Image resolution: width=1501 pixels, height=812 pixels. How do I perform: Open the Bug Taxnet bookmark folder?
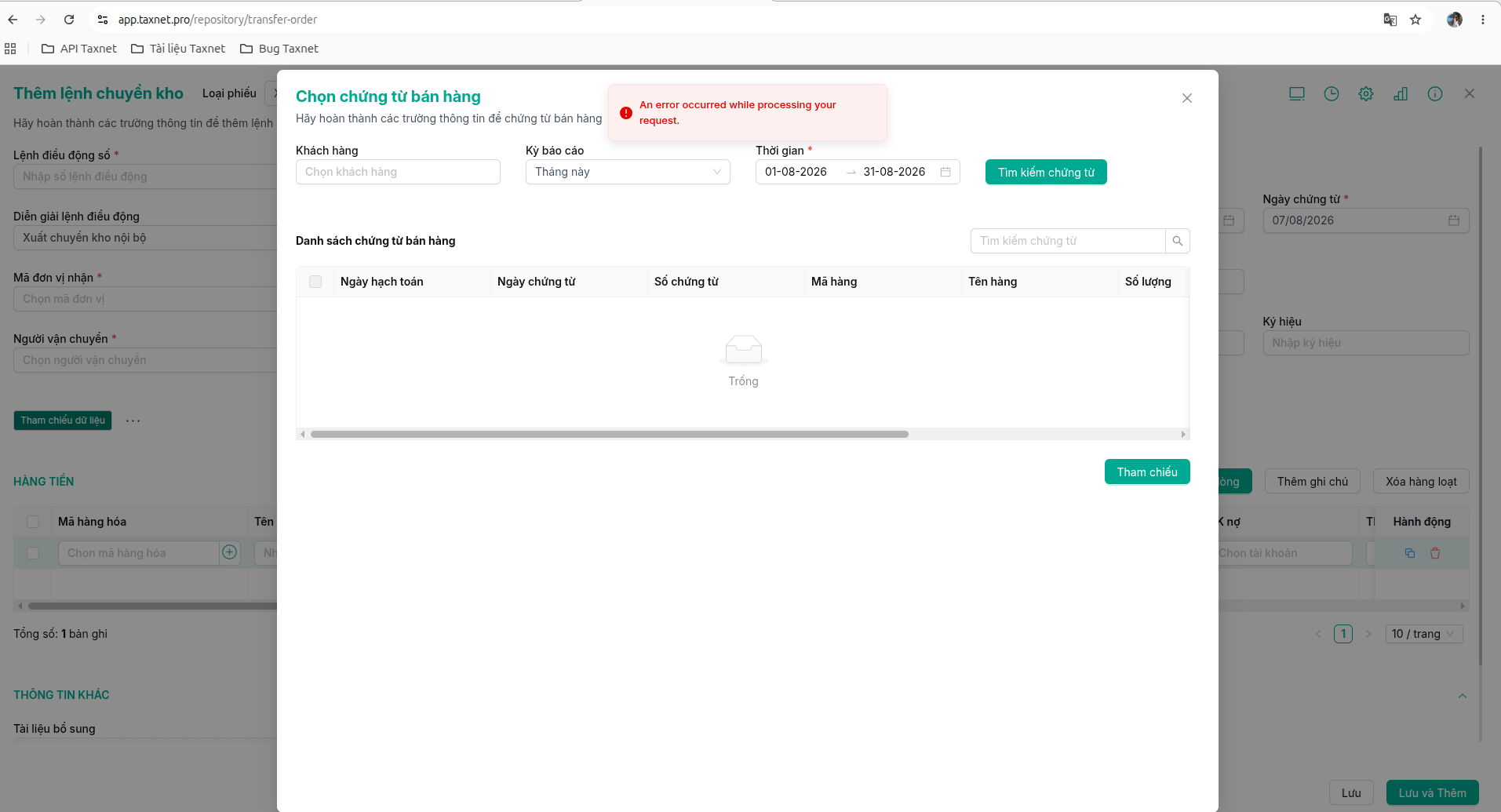pos(279,49)
